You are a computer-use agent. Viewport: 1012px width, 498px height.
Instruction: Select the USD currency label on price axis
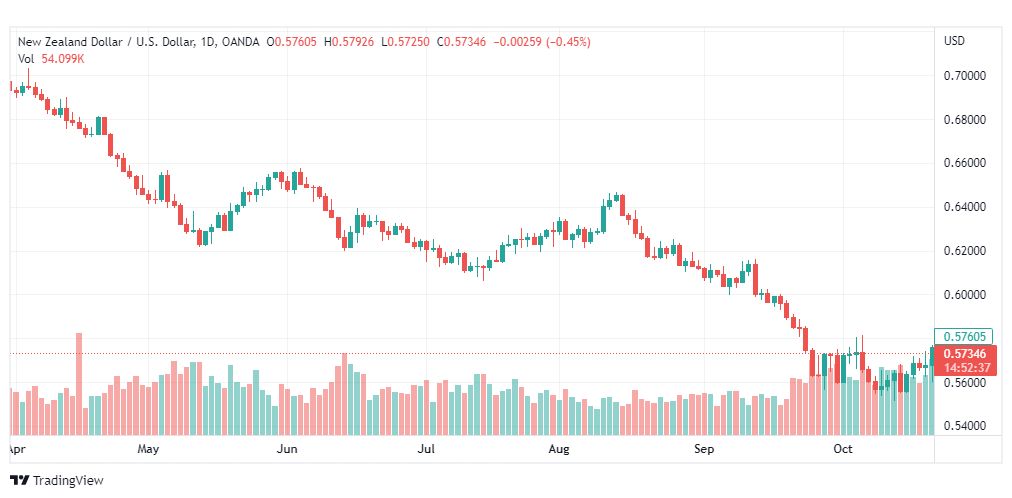955,41
